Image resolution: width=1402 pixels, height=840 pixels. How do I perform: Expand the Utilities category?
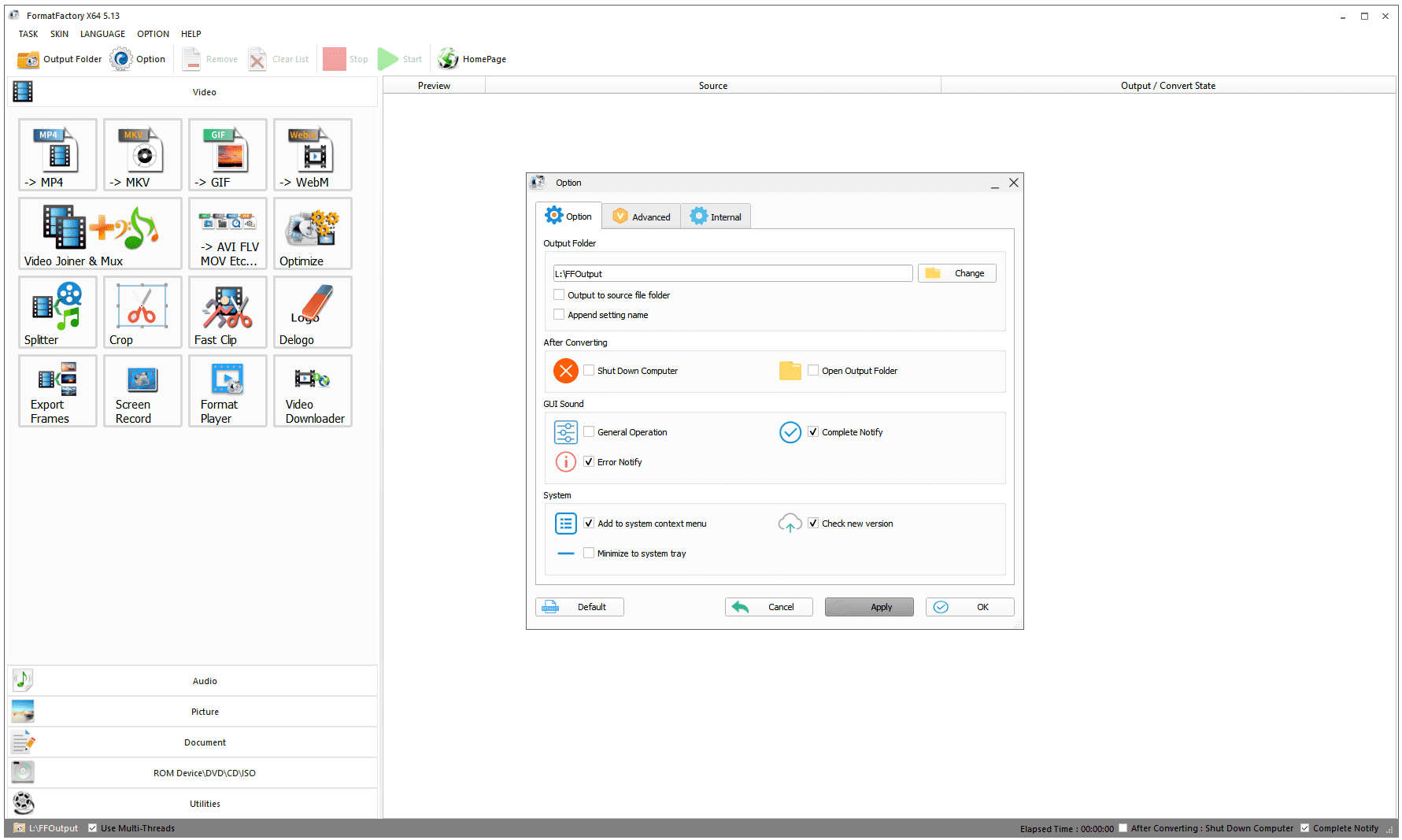tap(193, 804)
